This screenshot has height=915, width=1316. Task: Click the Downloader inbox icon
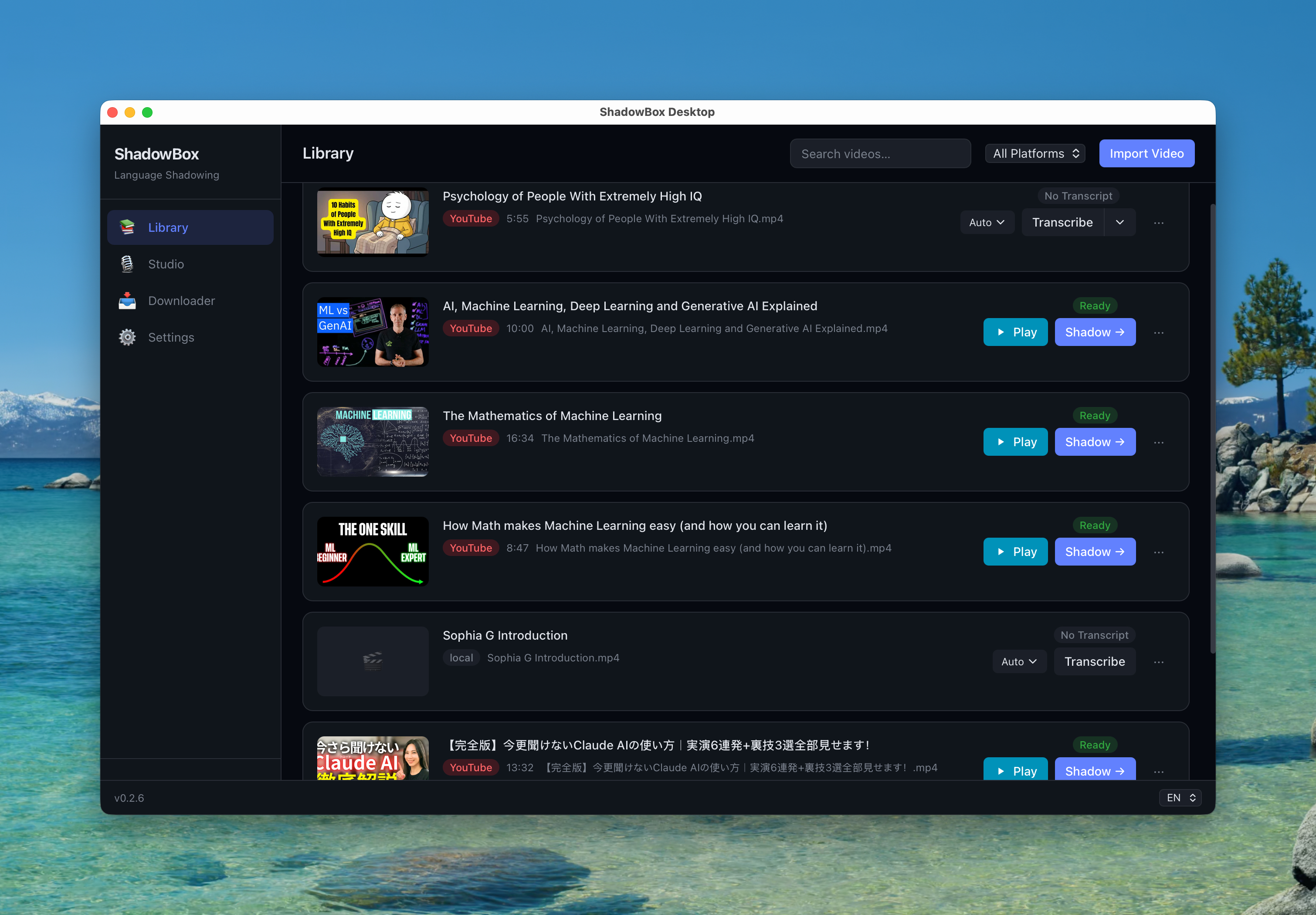127,301
